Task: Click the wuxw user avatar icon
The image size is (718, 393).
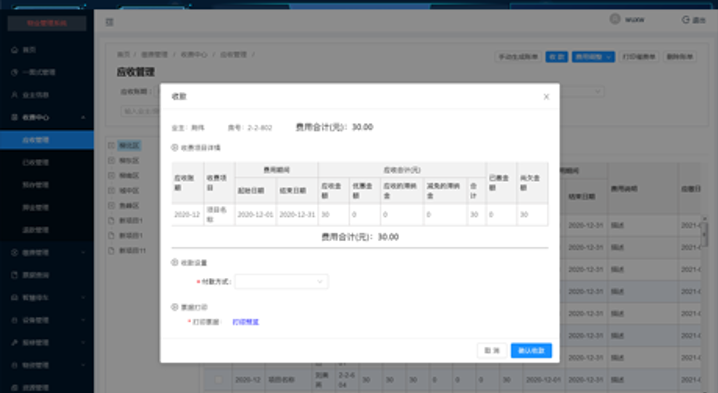Action: pos(615,19)
